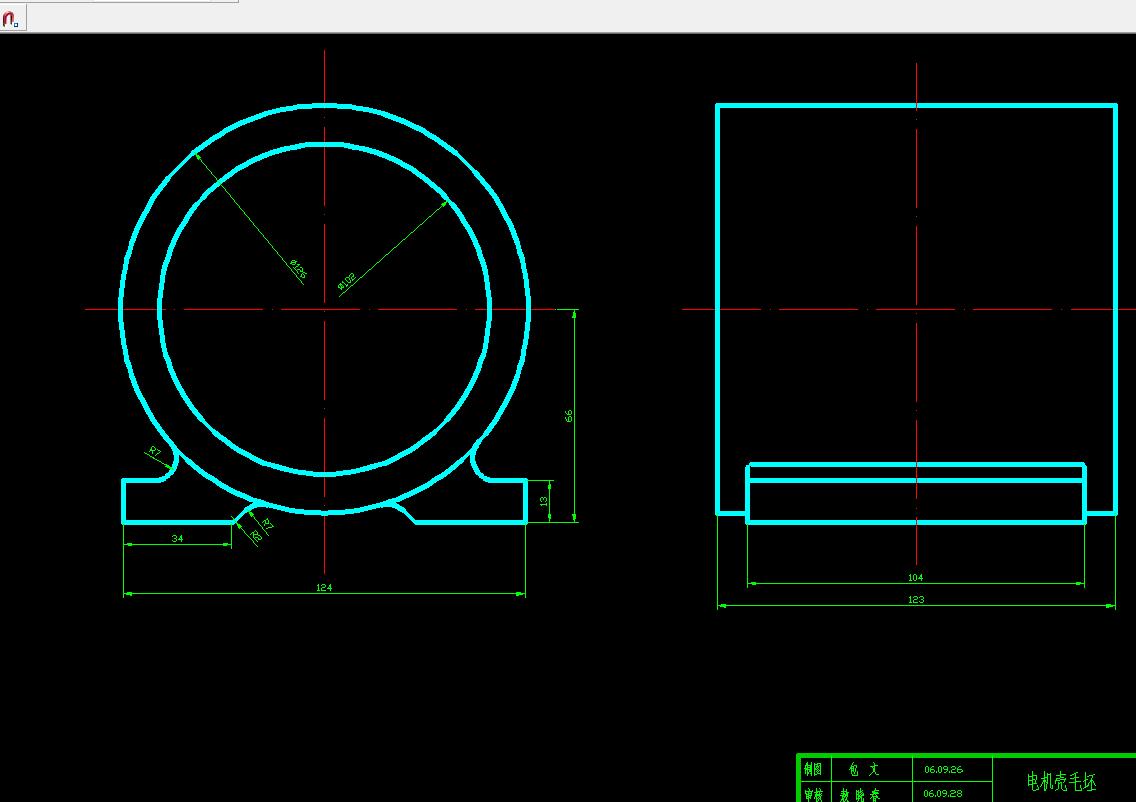The image size is (1136, 802).
Task: Select the R2 radius label under the housing
Action: pyautogui.click(x=255, y=536)
